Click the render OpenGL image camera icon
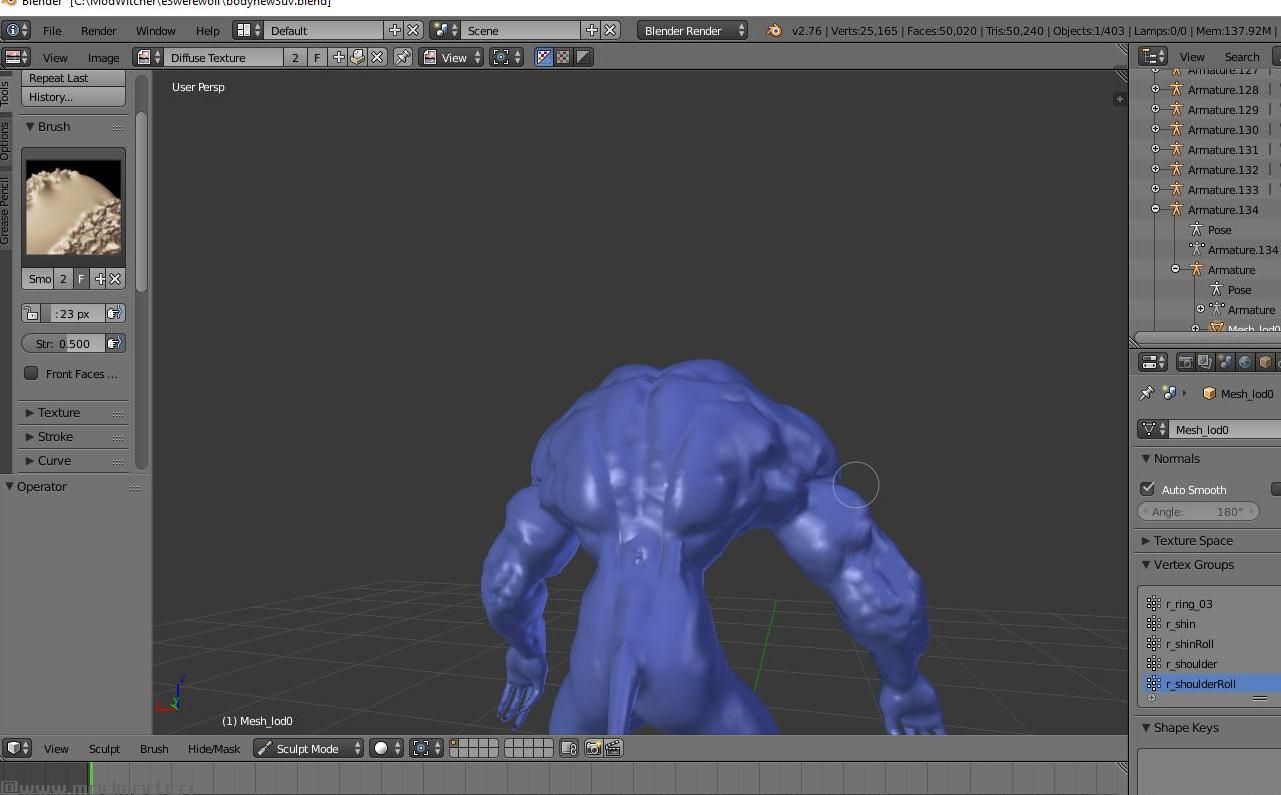 tap(594, 748)
